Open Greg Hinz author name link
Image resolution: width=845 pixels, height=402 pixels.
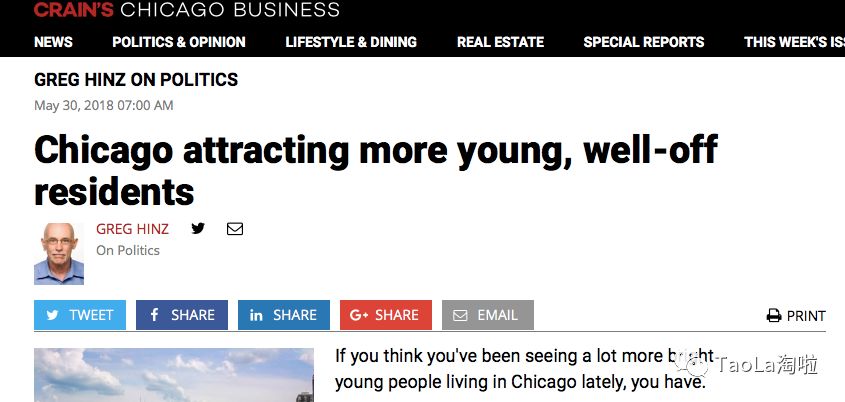132,229
